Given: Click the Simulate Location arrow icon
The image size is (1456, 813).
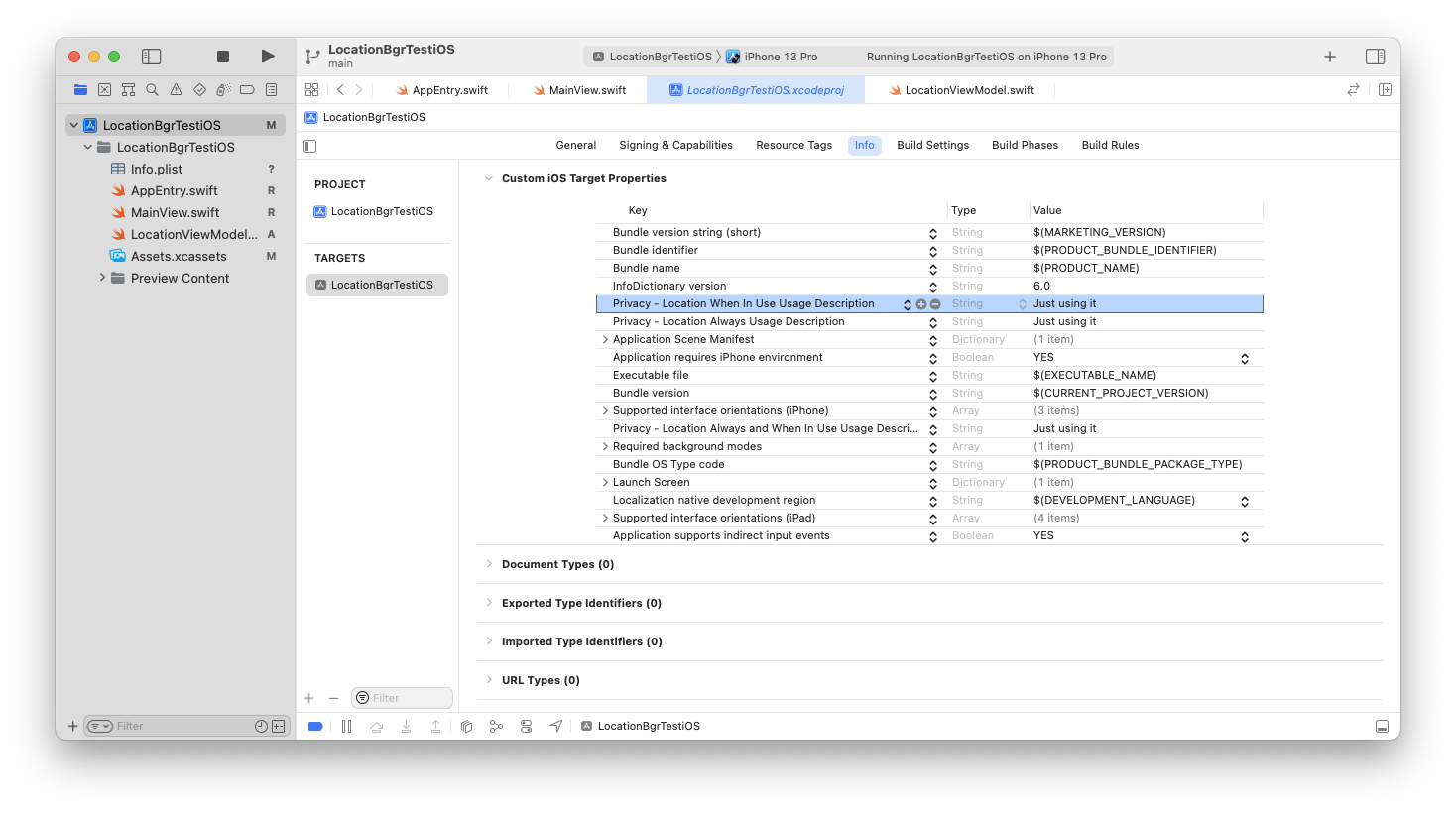Looking at the screenshot, I should click(x=556, y=726).
